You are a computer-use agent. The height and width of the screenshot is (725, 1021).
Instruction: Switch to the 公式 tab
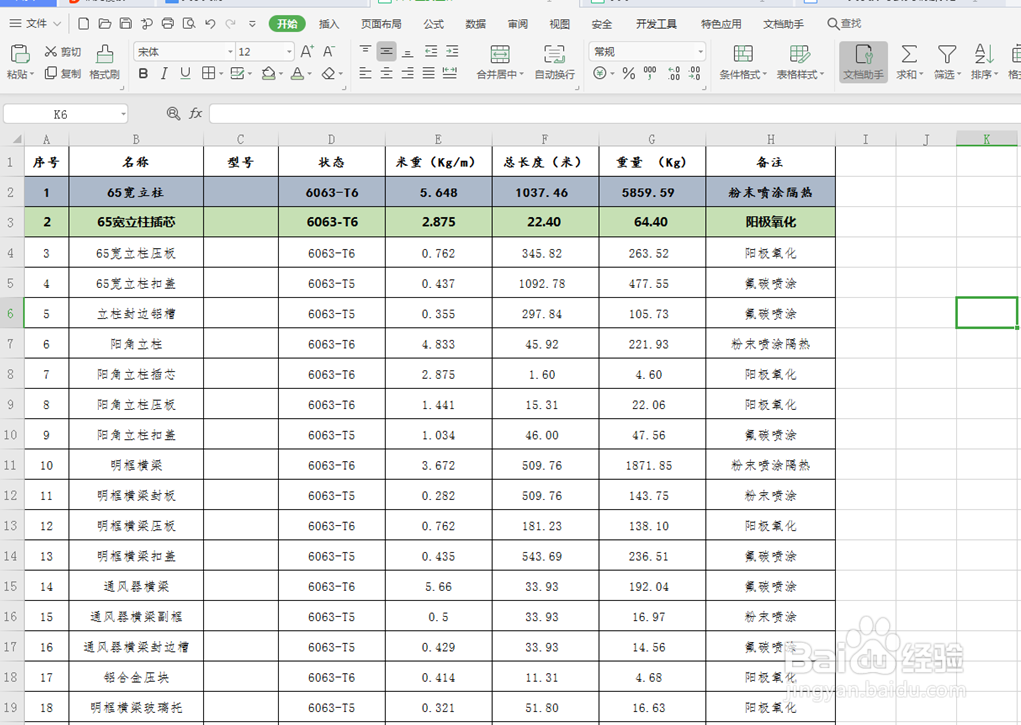click(433, 24)
